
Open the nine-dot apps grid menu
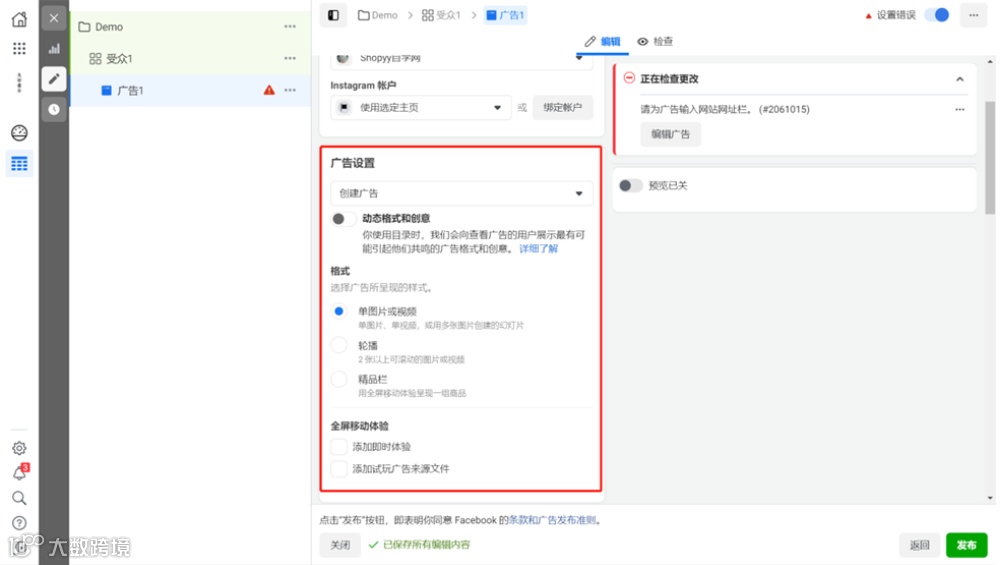19,49
